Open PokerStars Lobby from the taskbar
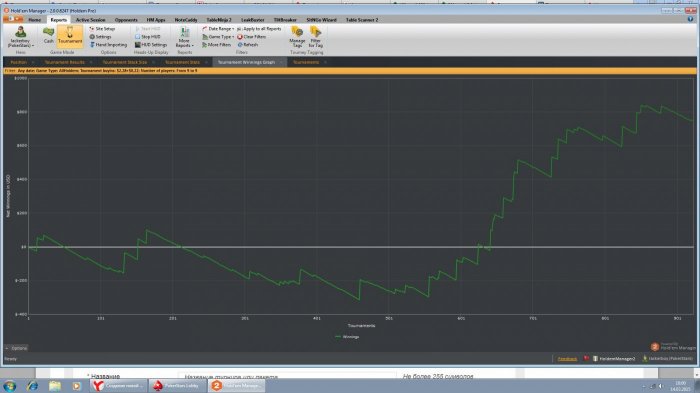The width and height of the screenshot is (700, 393). 177,385
